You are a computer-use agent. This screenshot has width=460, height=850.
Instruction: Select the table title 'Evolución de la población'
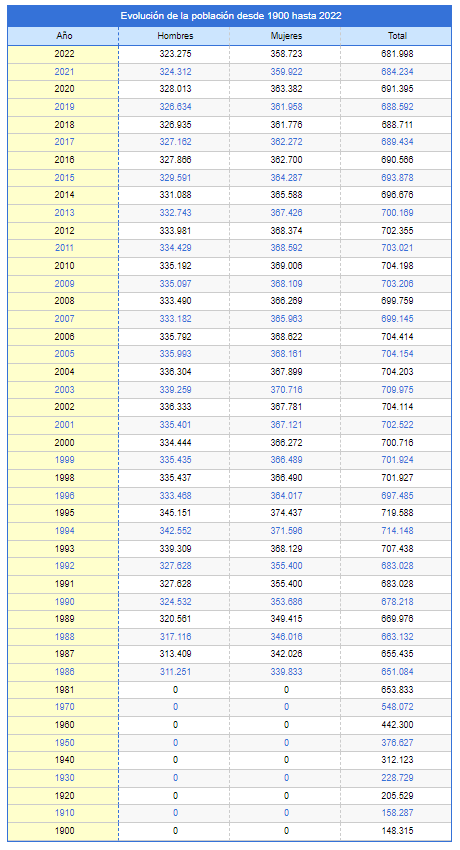pos(231,16)
